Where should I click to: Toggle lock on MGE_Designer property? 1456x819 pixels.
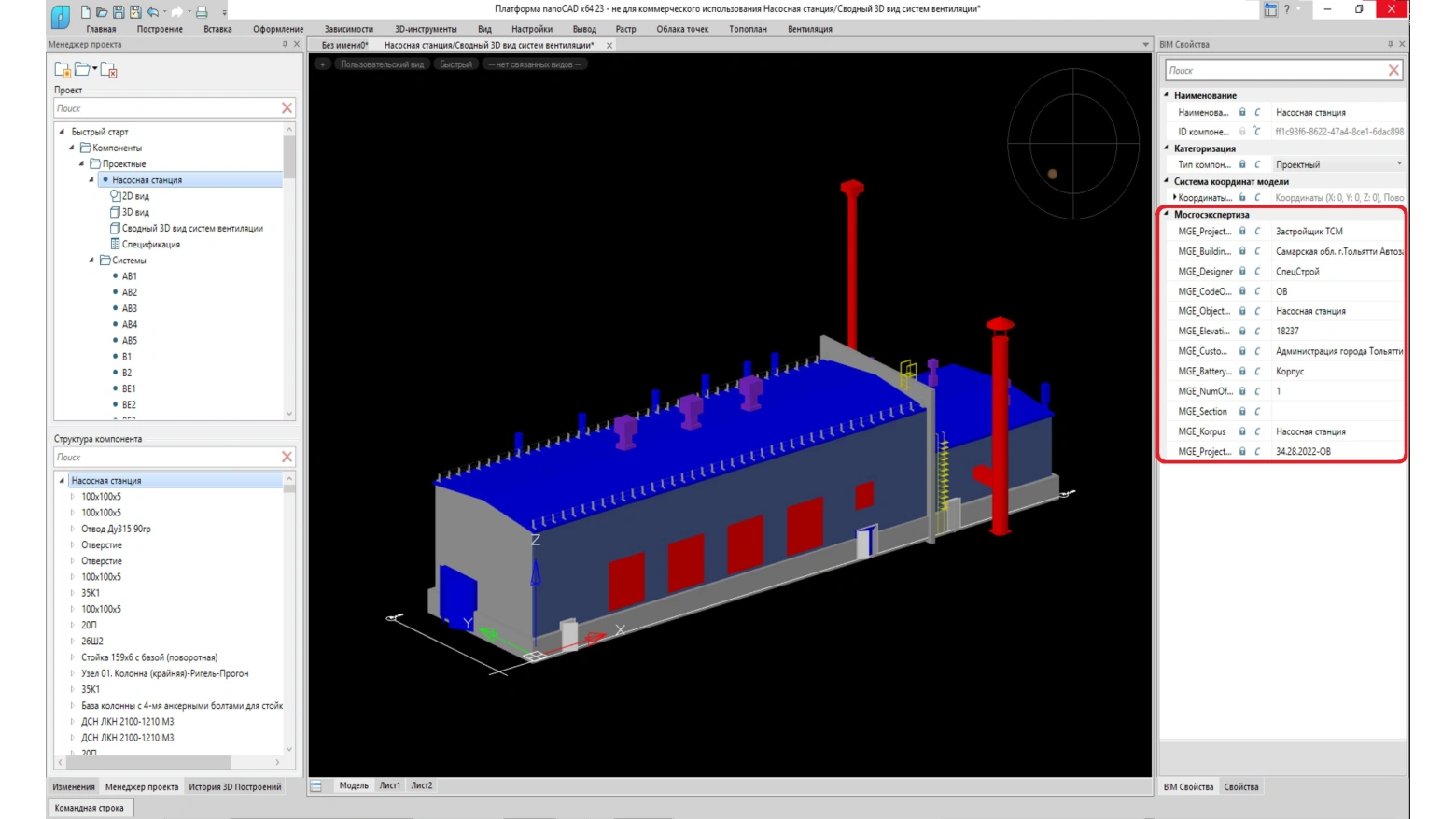pyautogui.click(x=1242, y=272)
